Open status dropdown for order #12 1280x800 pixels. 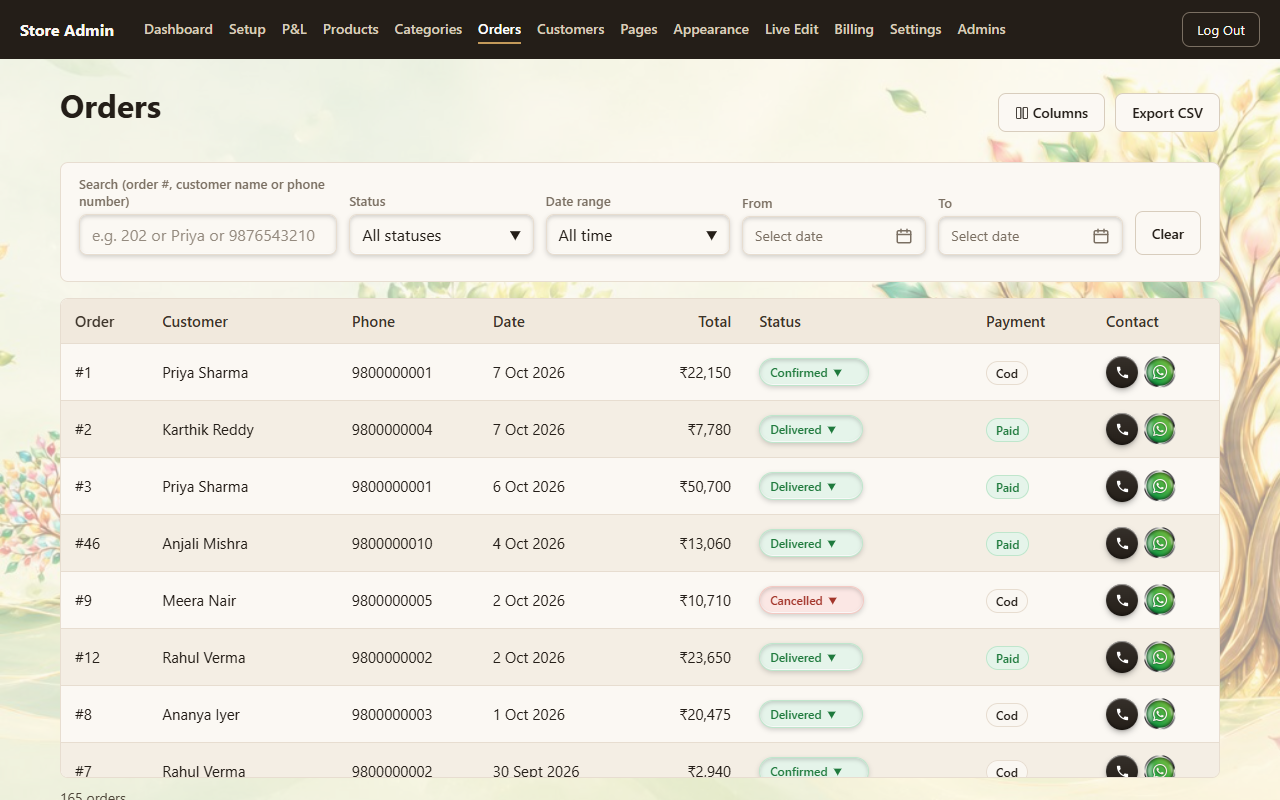coord(811,658)
